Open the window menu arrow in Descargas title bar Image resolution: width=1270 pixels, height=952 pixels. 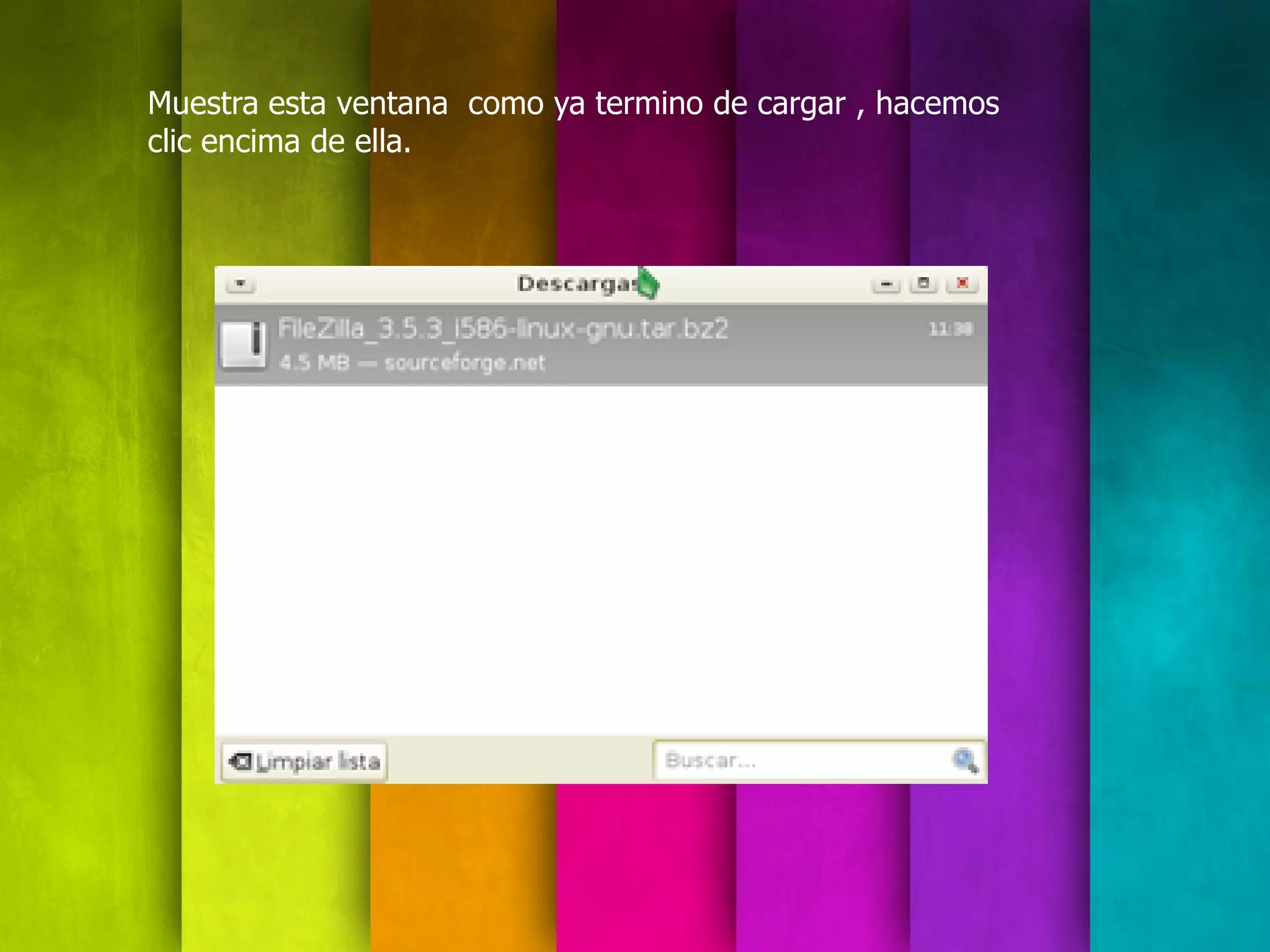coord(241,284)
